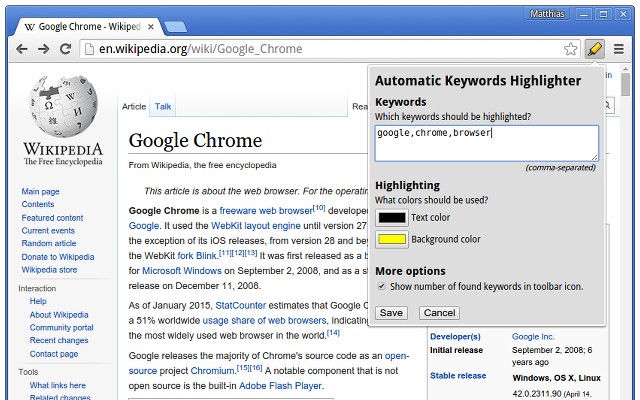Screen dimensions: 640x400
Task: Maximize the Chrome window
Action: [603, 14]
